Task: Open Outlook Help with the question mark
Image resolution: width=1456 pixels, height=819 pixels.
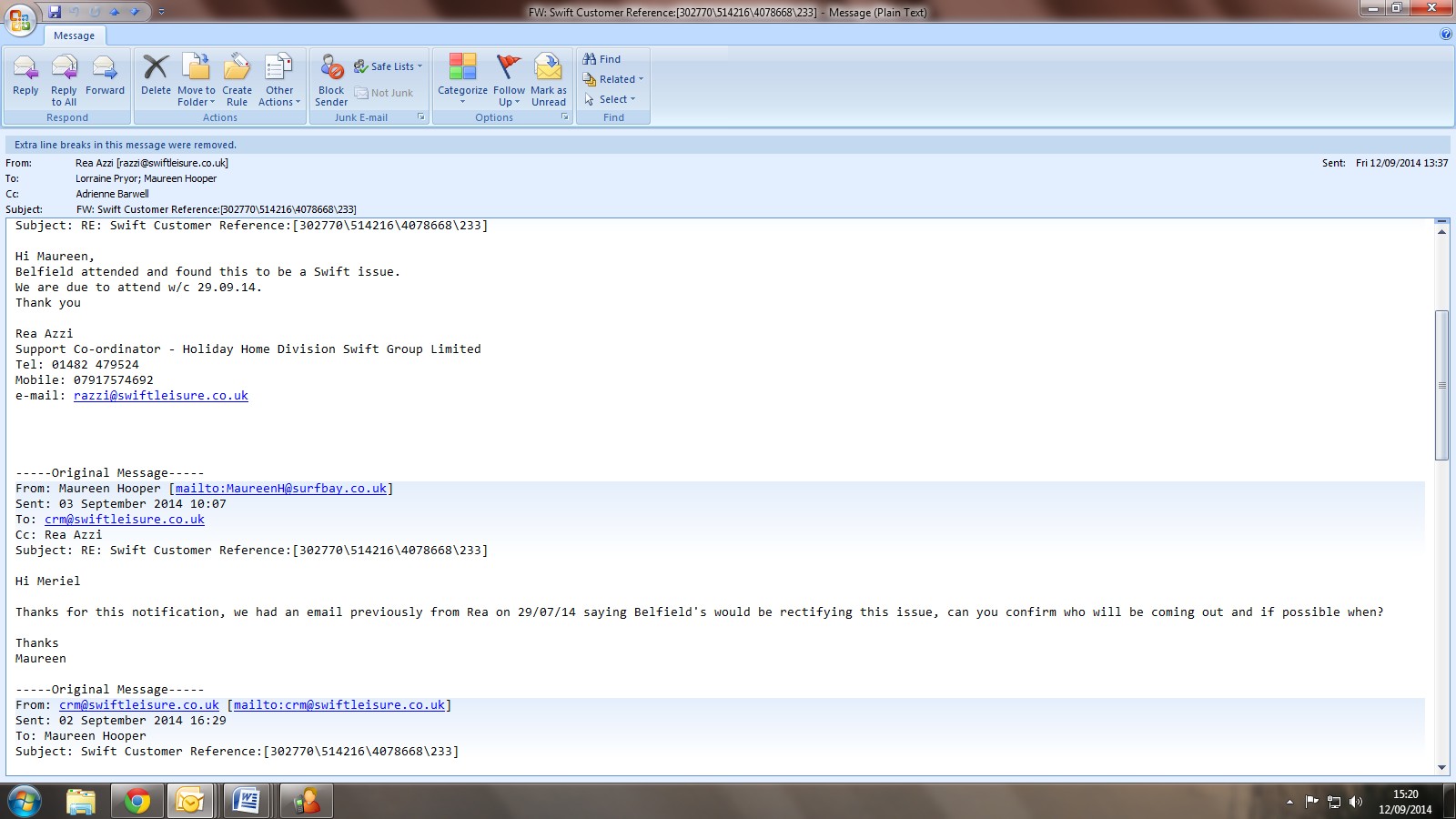Action: click(1446, 35)
